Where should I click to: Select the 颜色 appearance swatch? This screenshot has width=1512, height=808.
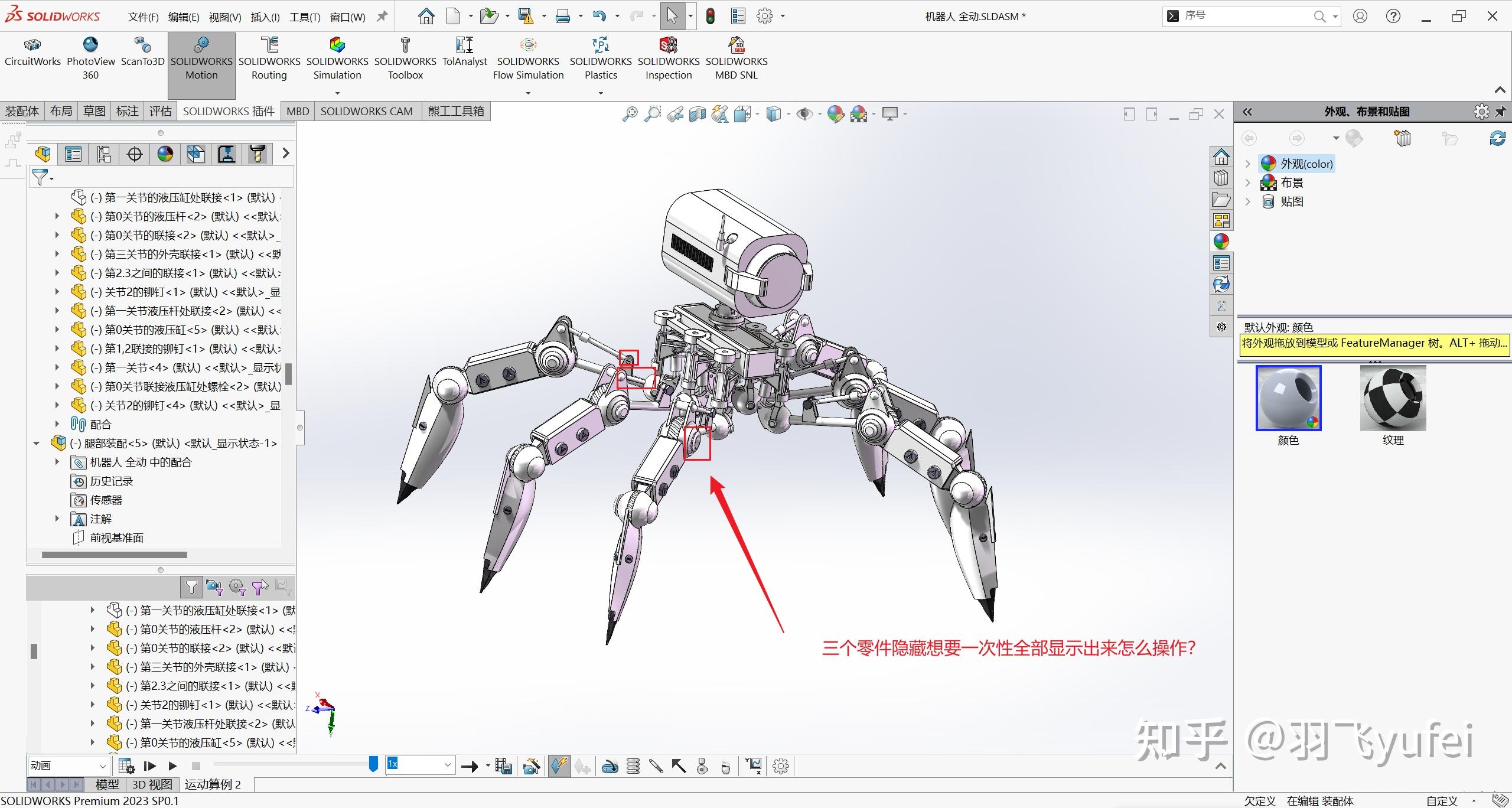click(x=1288, y=398)
